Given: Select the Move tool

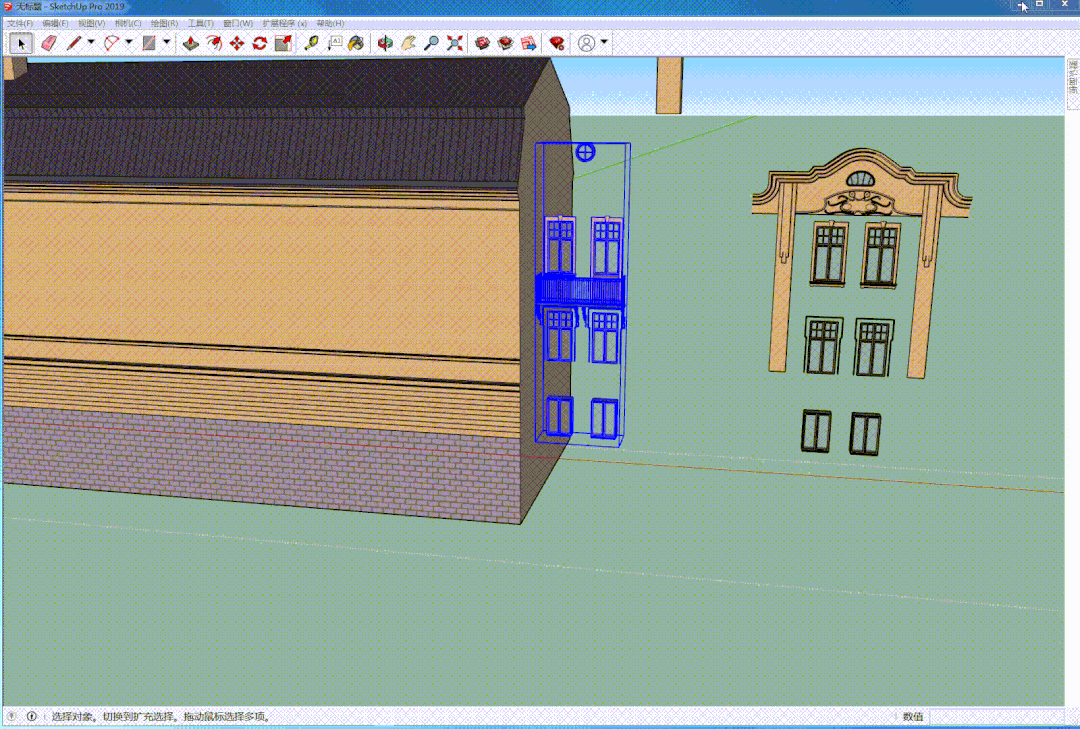Looking at the screenshot, I should 237,43.
